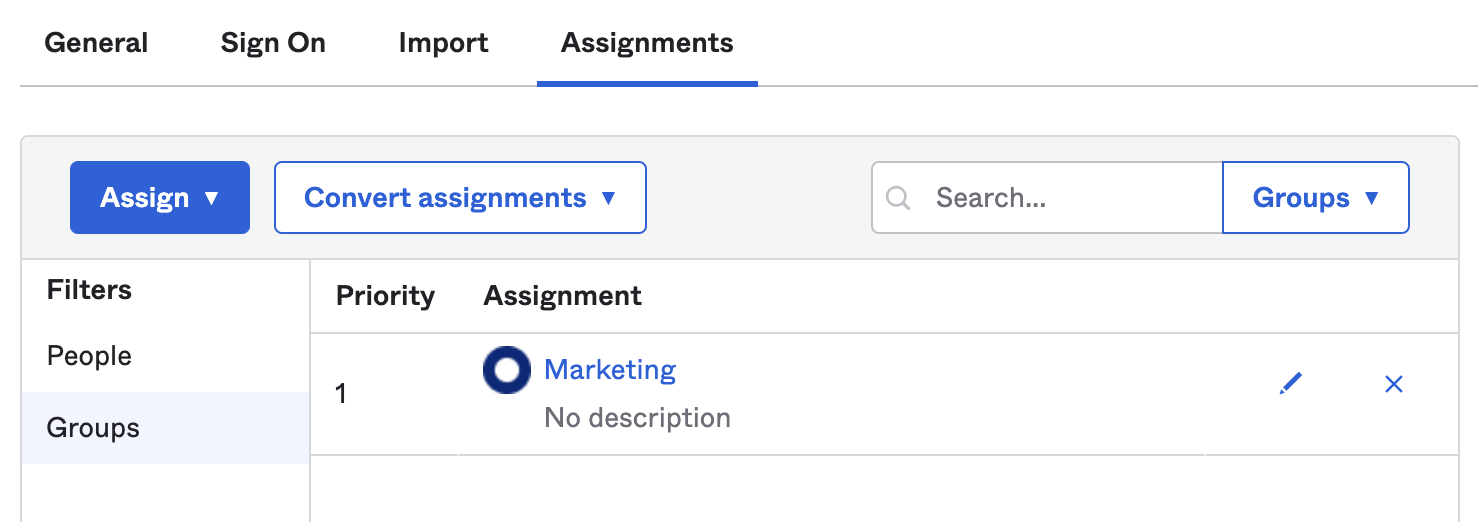This screenshot has width=1478, height=522.
Task: Click the pencil edit icon for Marketing
Action: point(1291,384)
